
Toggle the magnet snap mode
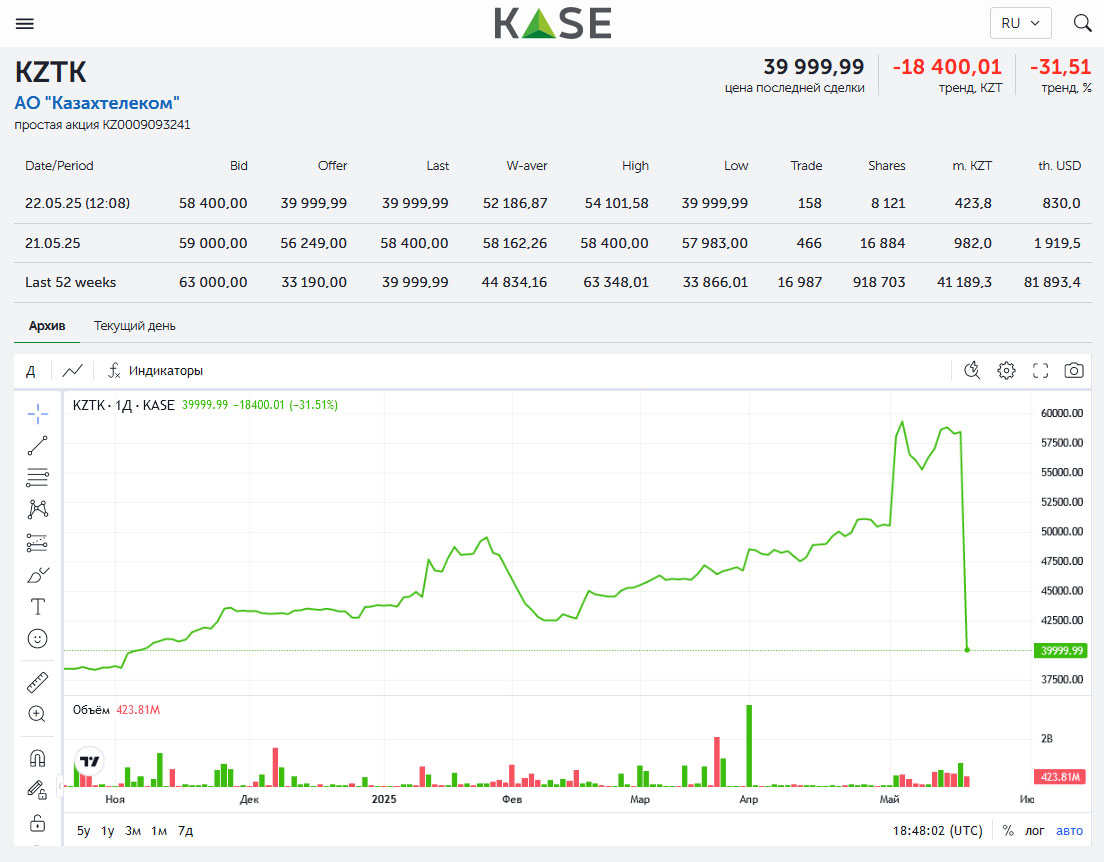coord(37,758)
